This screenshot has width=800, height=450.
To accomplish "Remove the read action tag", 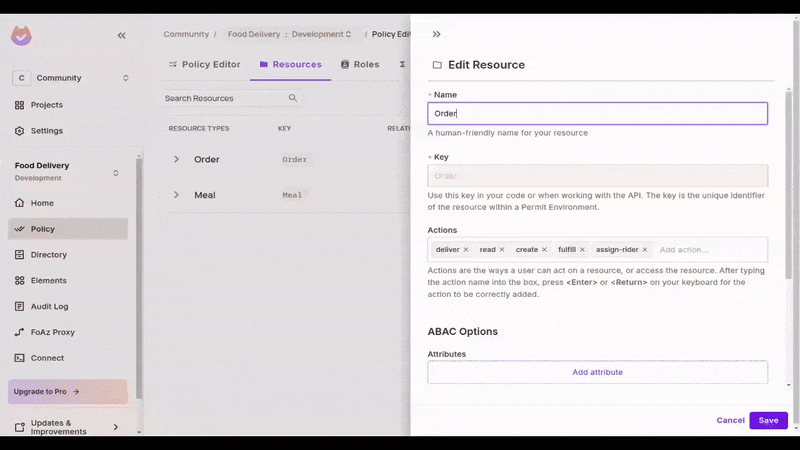I will tap(502, 249).
